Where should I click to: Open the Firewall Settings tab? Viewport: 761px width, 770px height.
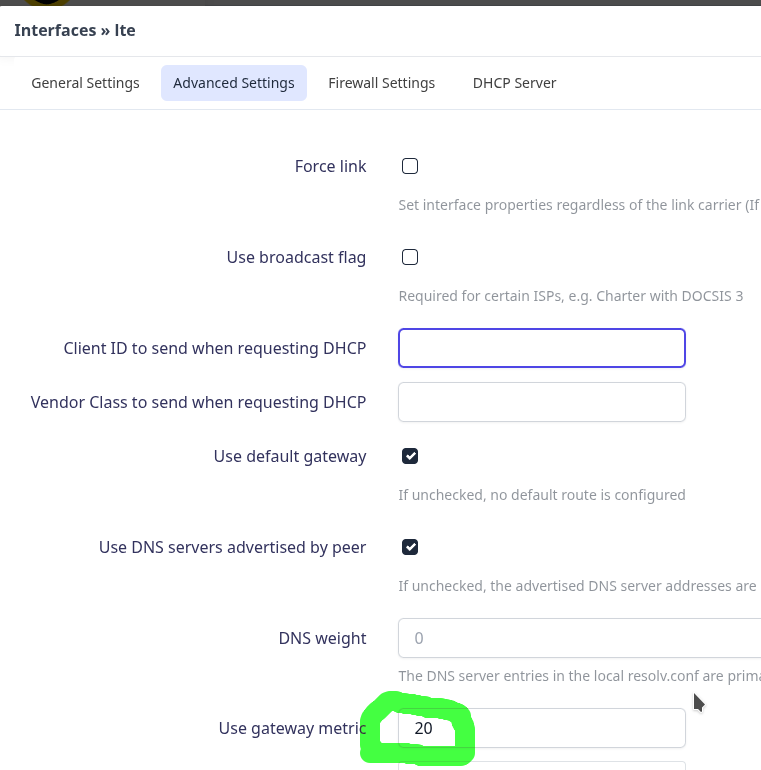click(x=381, y=83)
